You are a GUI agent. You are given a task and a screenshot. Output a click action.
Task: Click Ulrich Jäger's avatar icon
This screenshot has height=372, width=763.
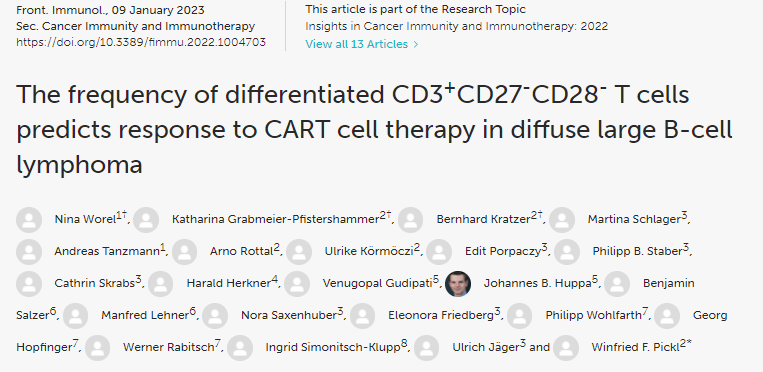pyautogui.click(x=427, y=348)
